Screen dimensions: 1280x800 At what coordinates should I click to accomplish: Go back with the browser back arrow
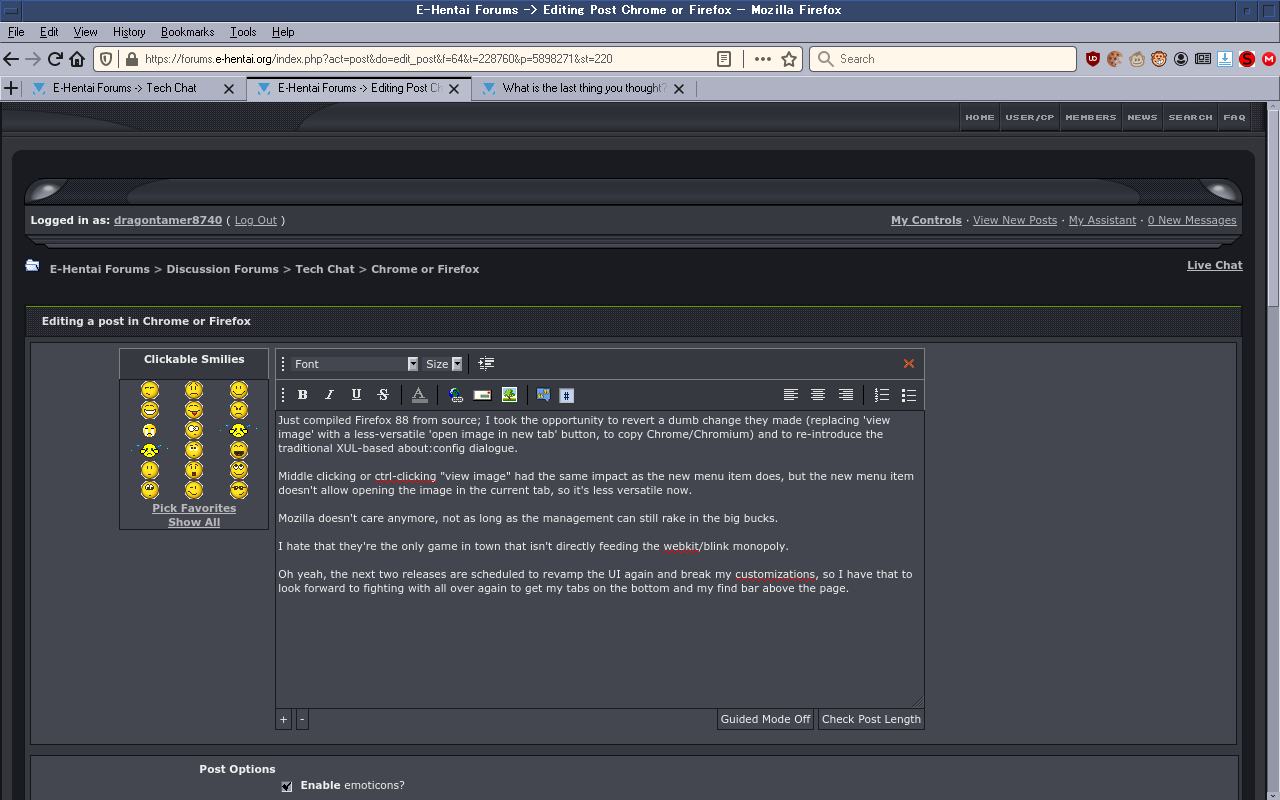pos(11,59)
